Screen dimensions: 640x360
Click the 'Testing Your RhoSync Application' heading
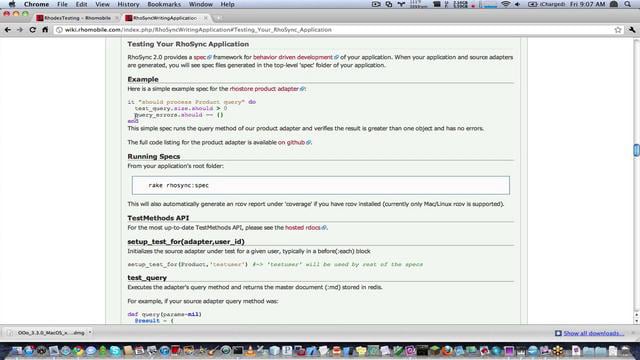188,44
